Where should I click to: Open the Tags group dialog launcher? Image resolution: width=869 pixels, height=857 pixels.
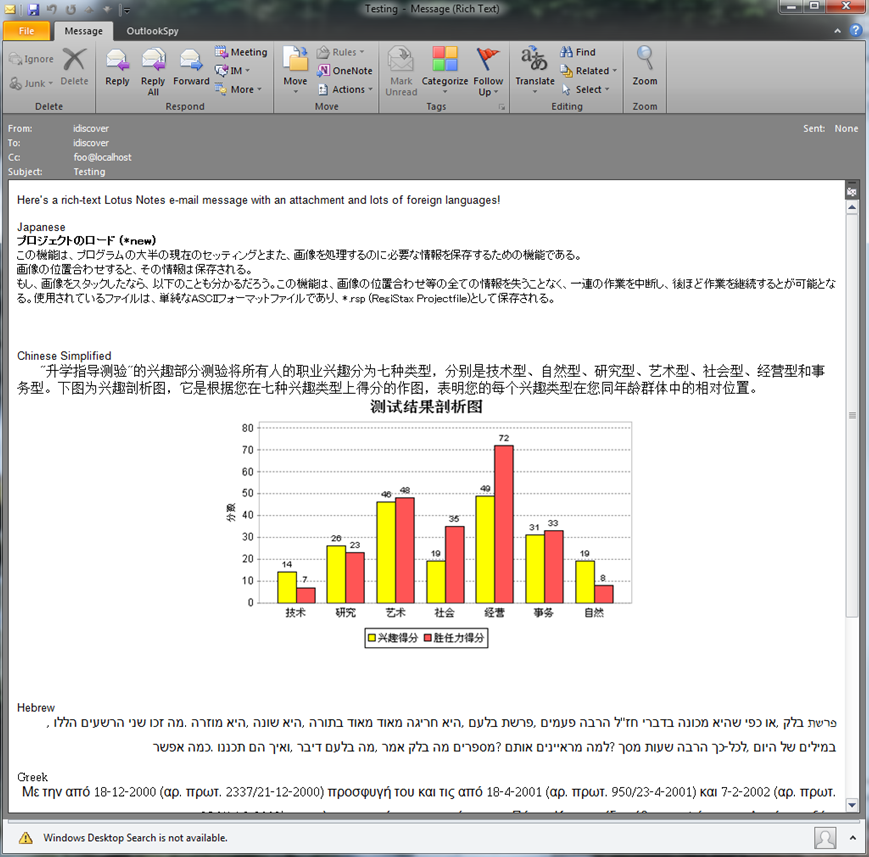pyautogui.click(x=502, y=107)
